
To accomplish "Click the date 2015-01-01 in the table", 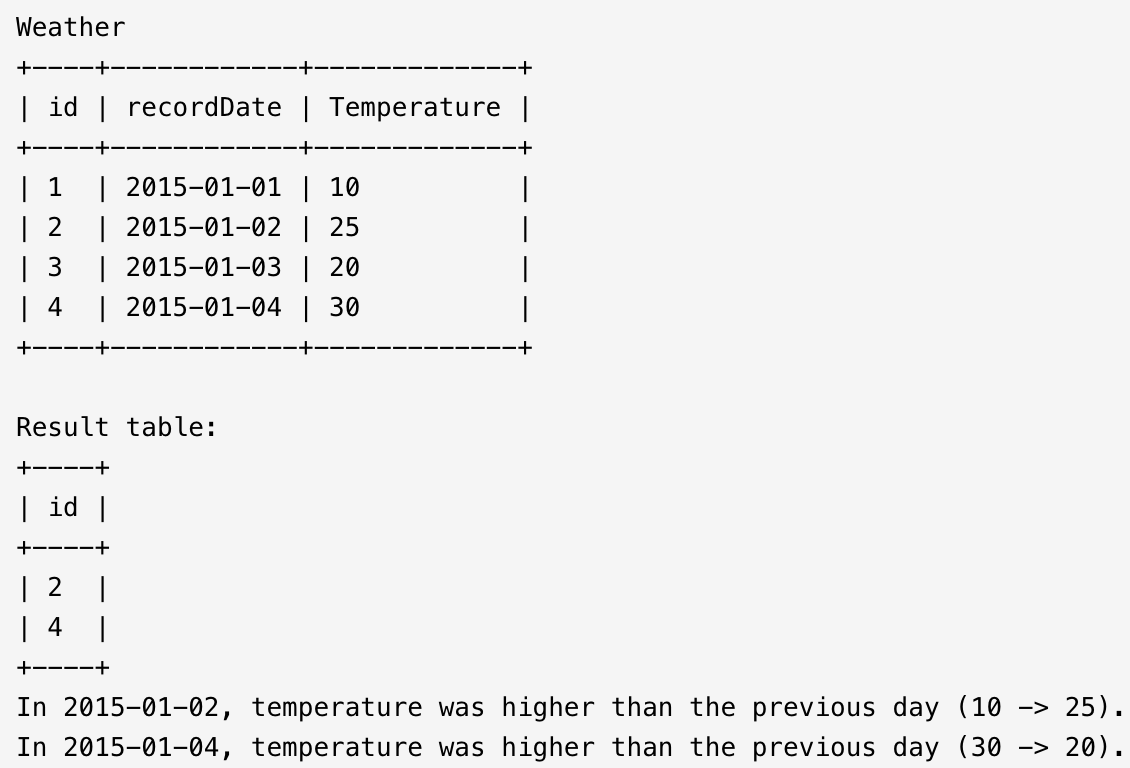I will coord(204,188).
